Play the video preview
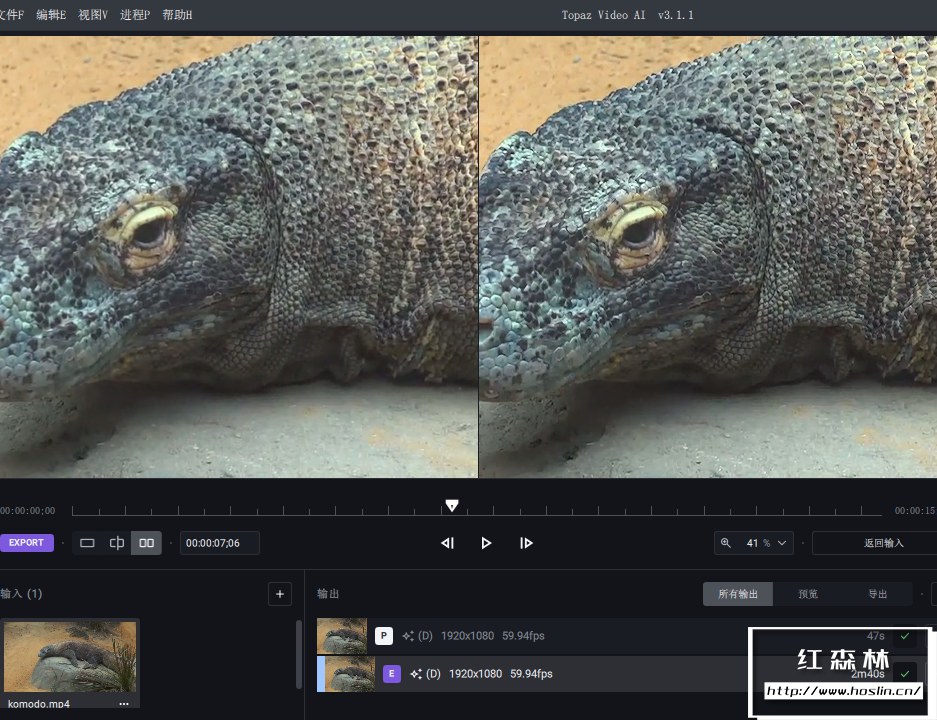The image size is (937, 720). [486, 543]
